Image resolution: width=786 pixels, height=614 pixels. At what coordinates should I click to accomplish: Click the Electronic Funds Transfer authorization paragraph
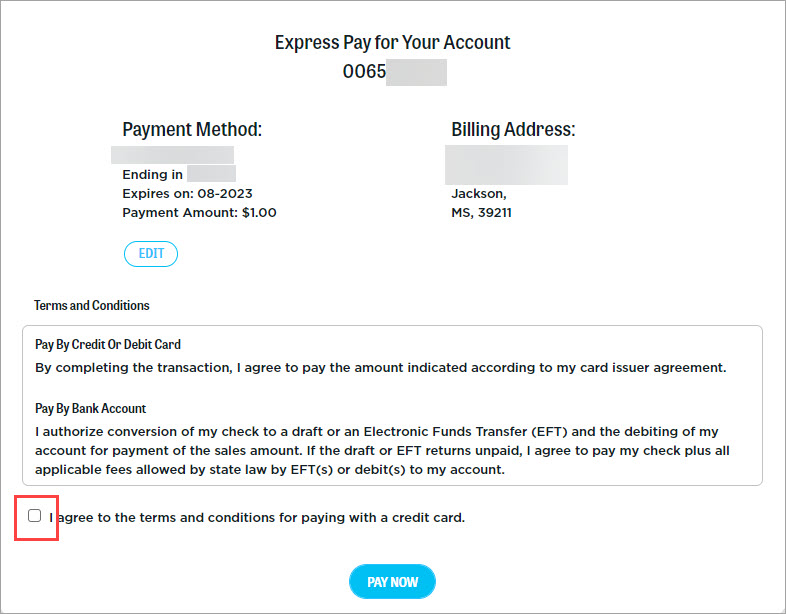click(381, 451)
